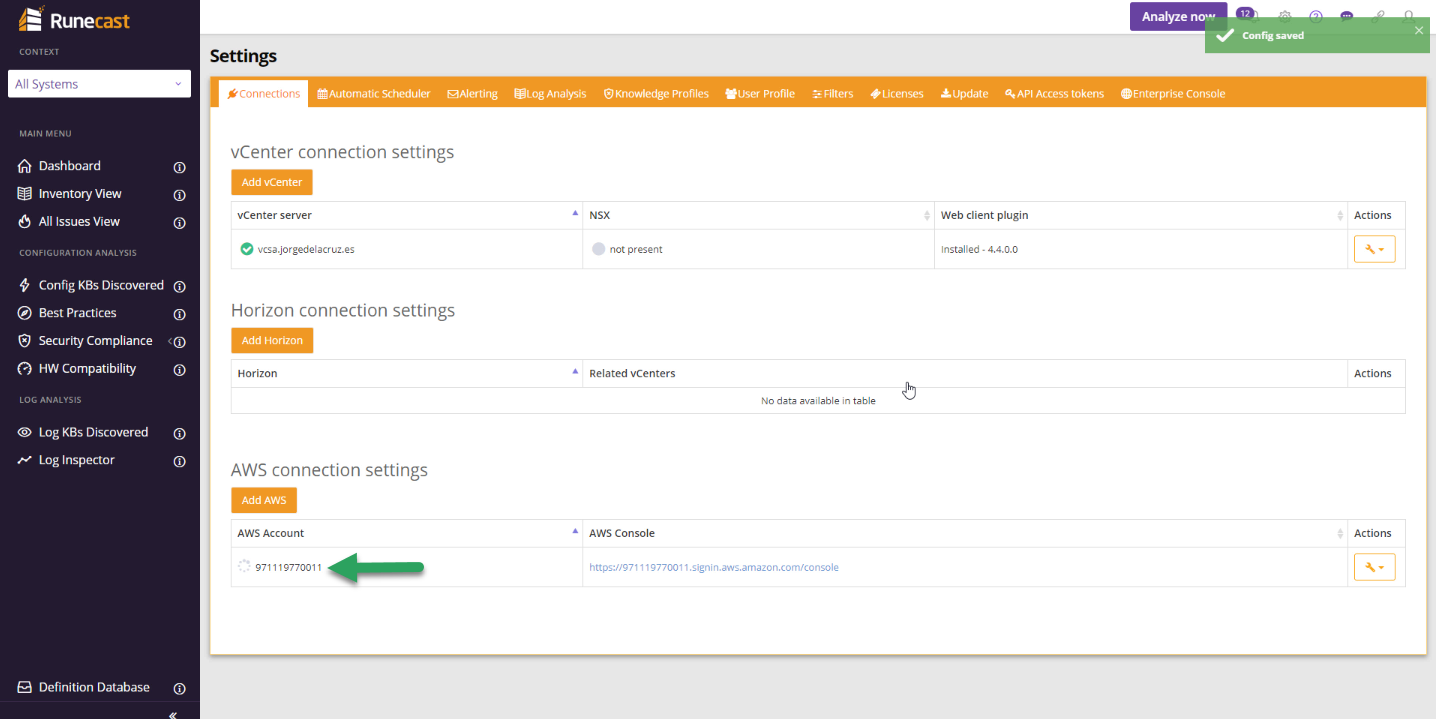Open the AWS signin console link

pos(714,567)
